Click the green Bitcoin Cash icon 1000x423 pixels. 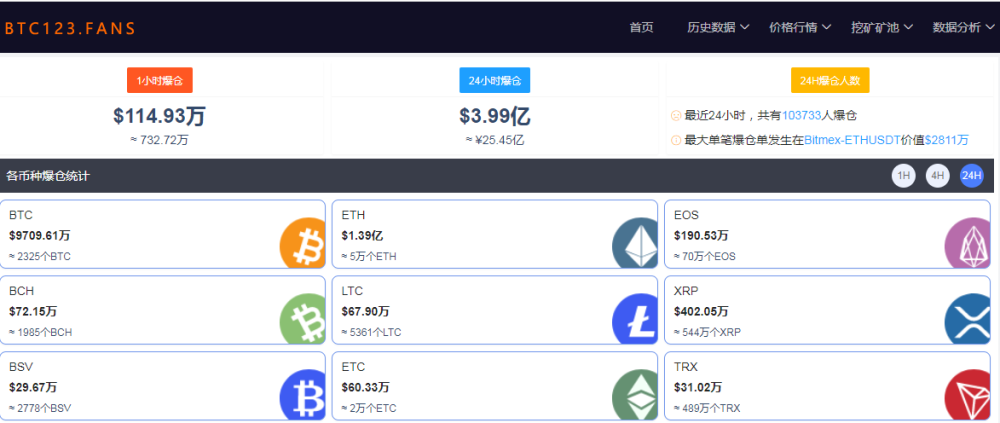(302, 318)
